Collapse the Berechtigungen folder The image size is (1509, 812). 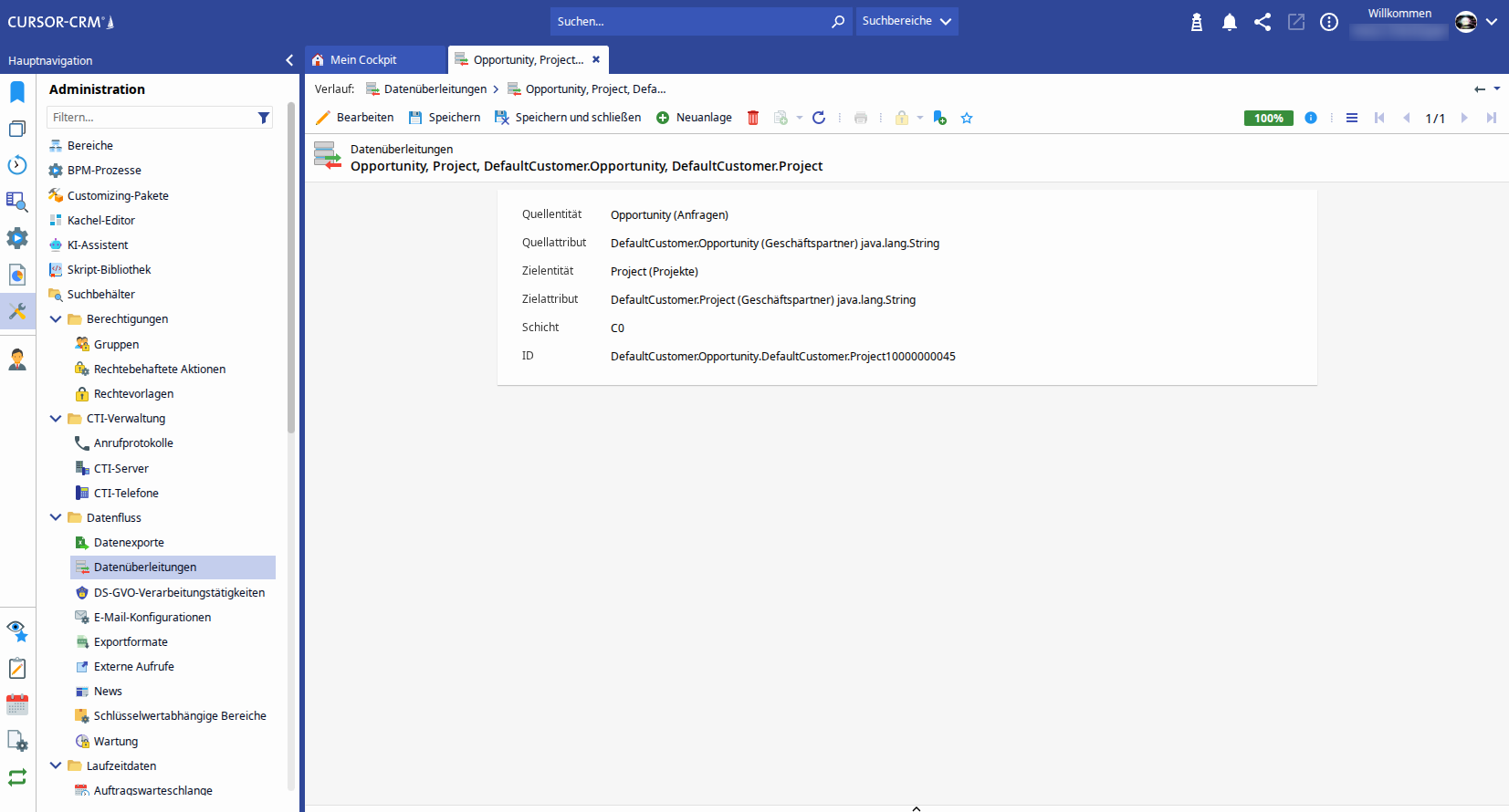pos(56,319)
